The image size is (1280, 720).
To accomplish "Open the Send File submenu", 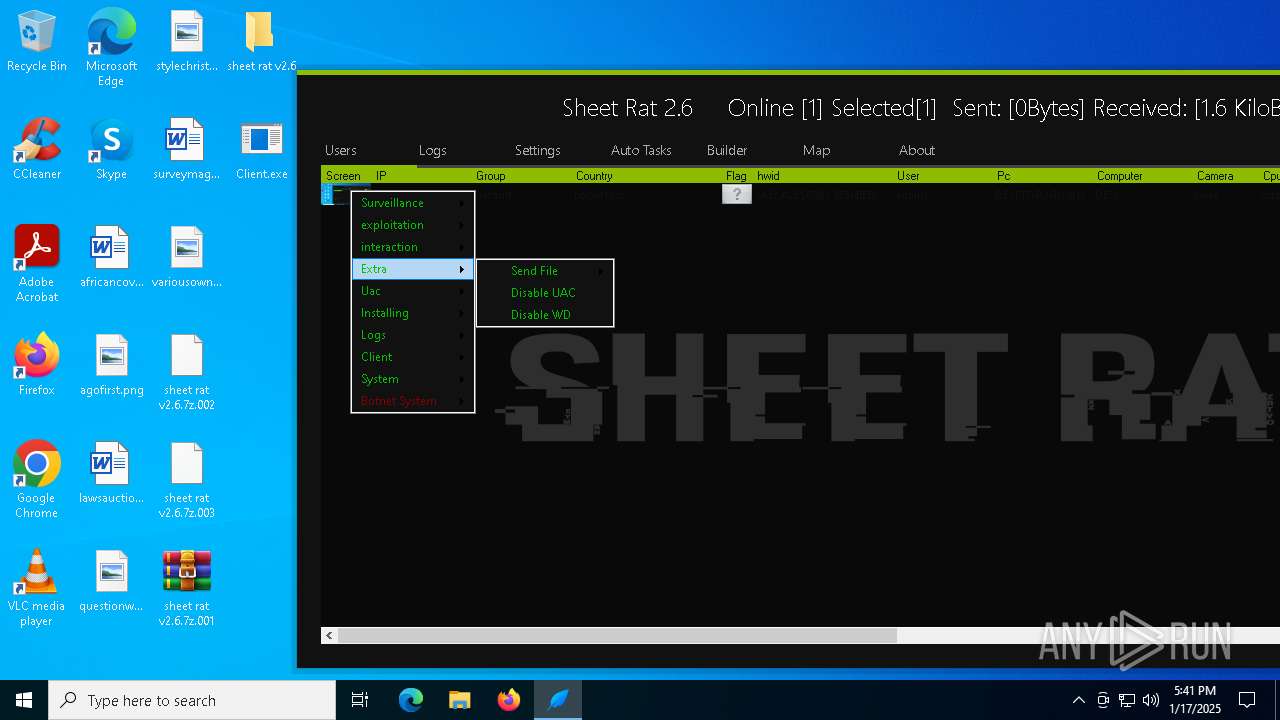I will [x=545, y=271].
